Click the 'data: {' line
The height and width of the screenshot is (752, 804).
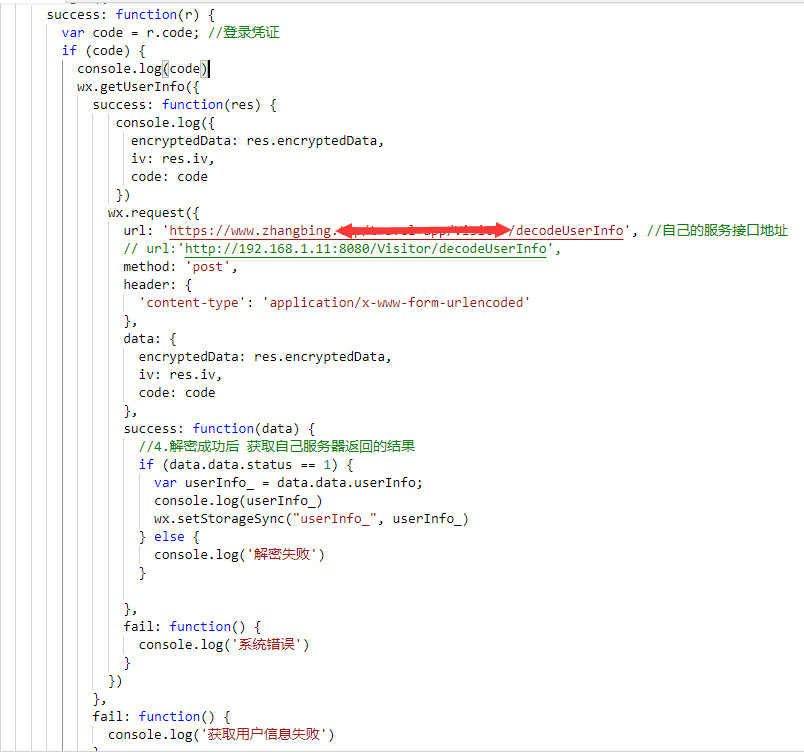(150, 339)
